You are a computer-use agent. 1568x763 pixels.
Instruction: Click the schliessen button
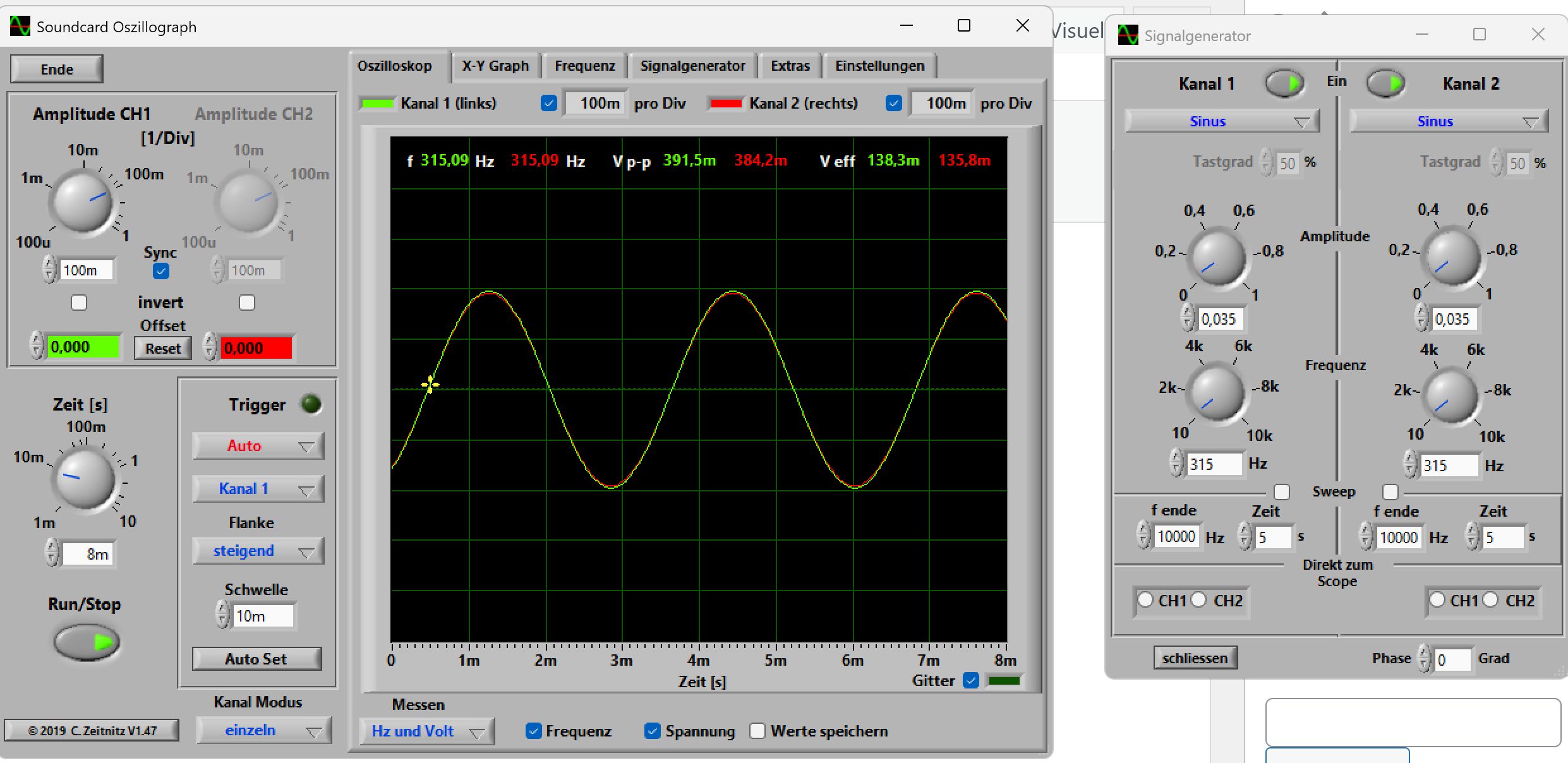(x=1195, y=658)
